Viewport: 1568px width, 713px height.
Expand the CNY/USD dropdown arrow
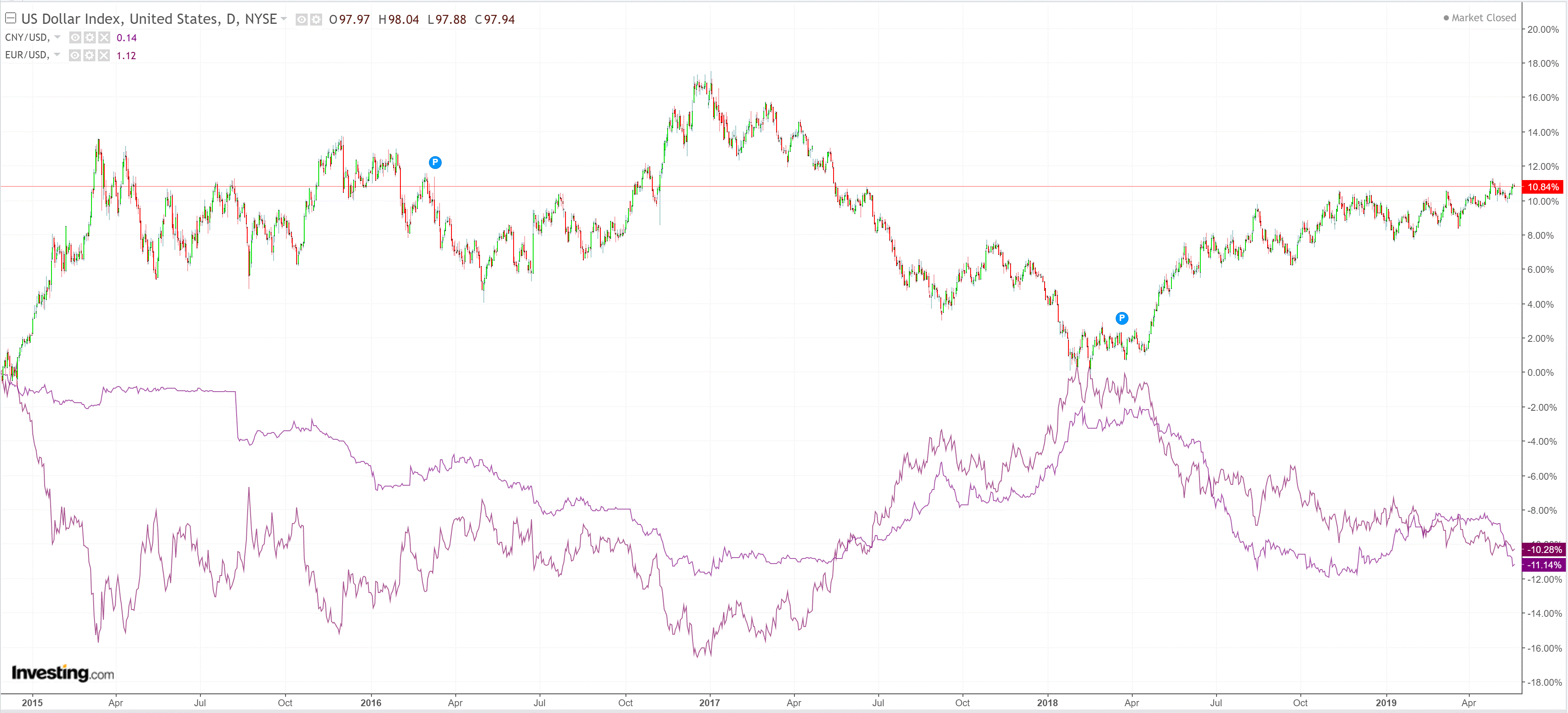point(57,37)
